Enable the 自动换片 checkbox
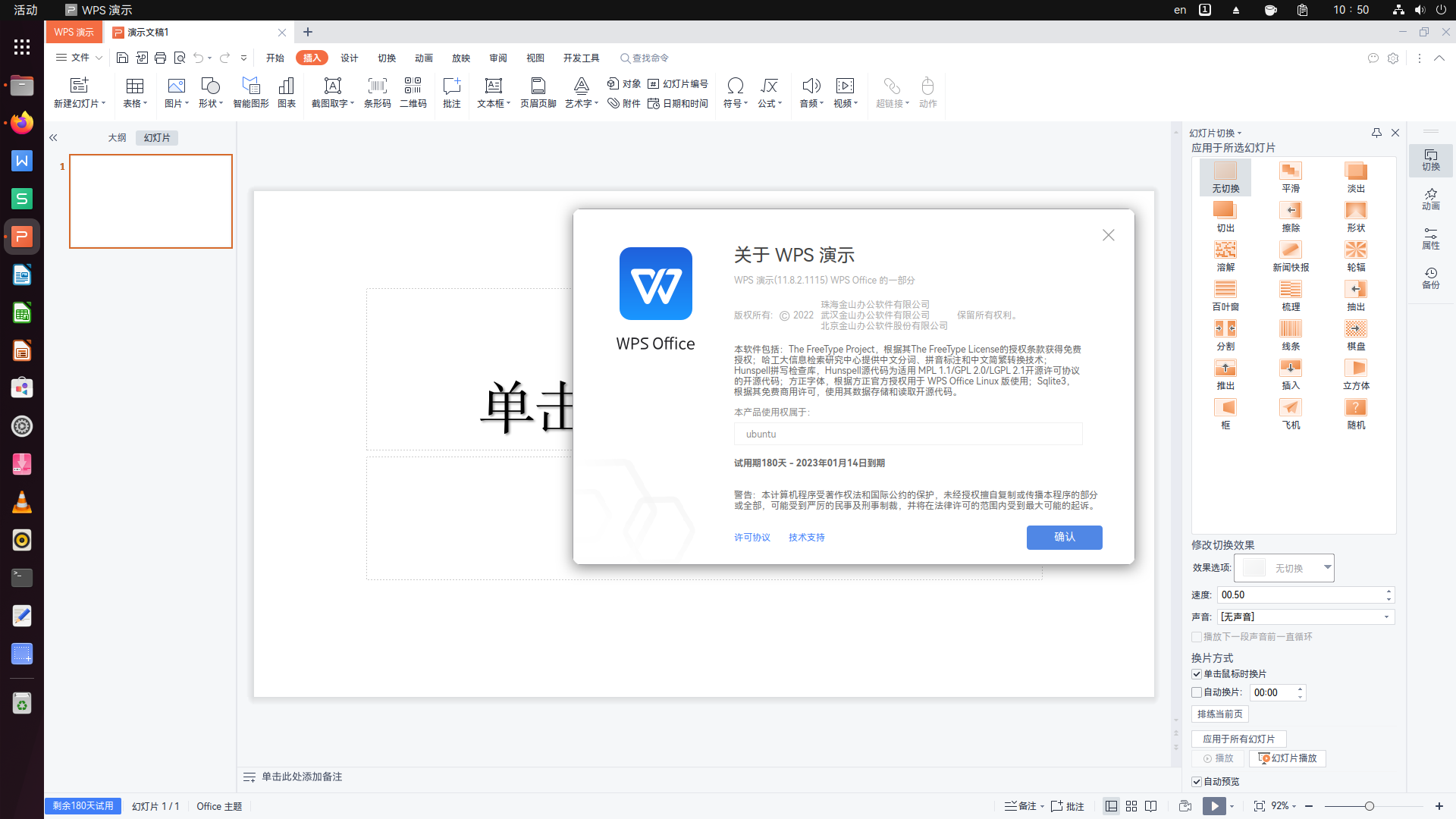Screen dimensions: 1456x819 1197,692
